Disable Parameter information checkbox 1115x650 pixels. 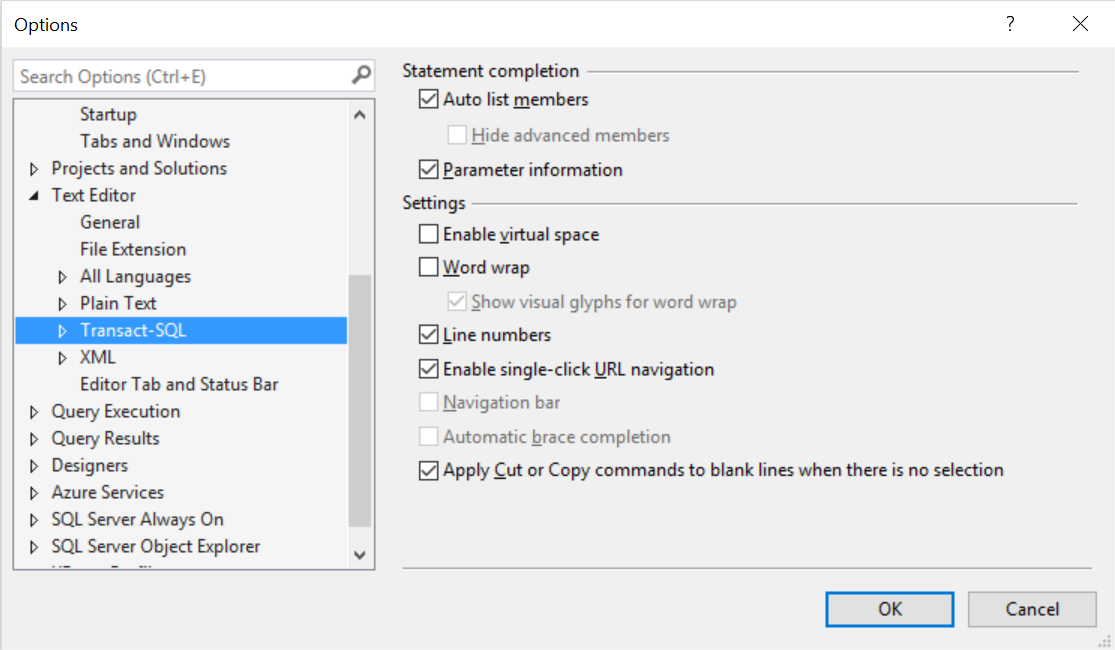coord(429,170)
